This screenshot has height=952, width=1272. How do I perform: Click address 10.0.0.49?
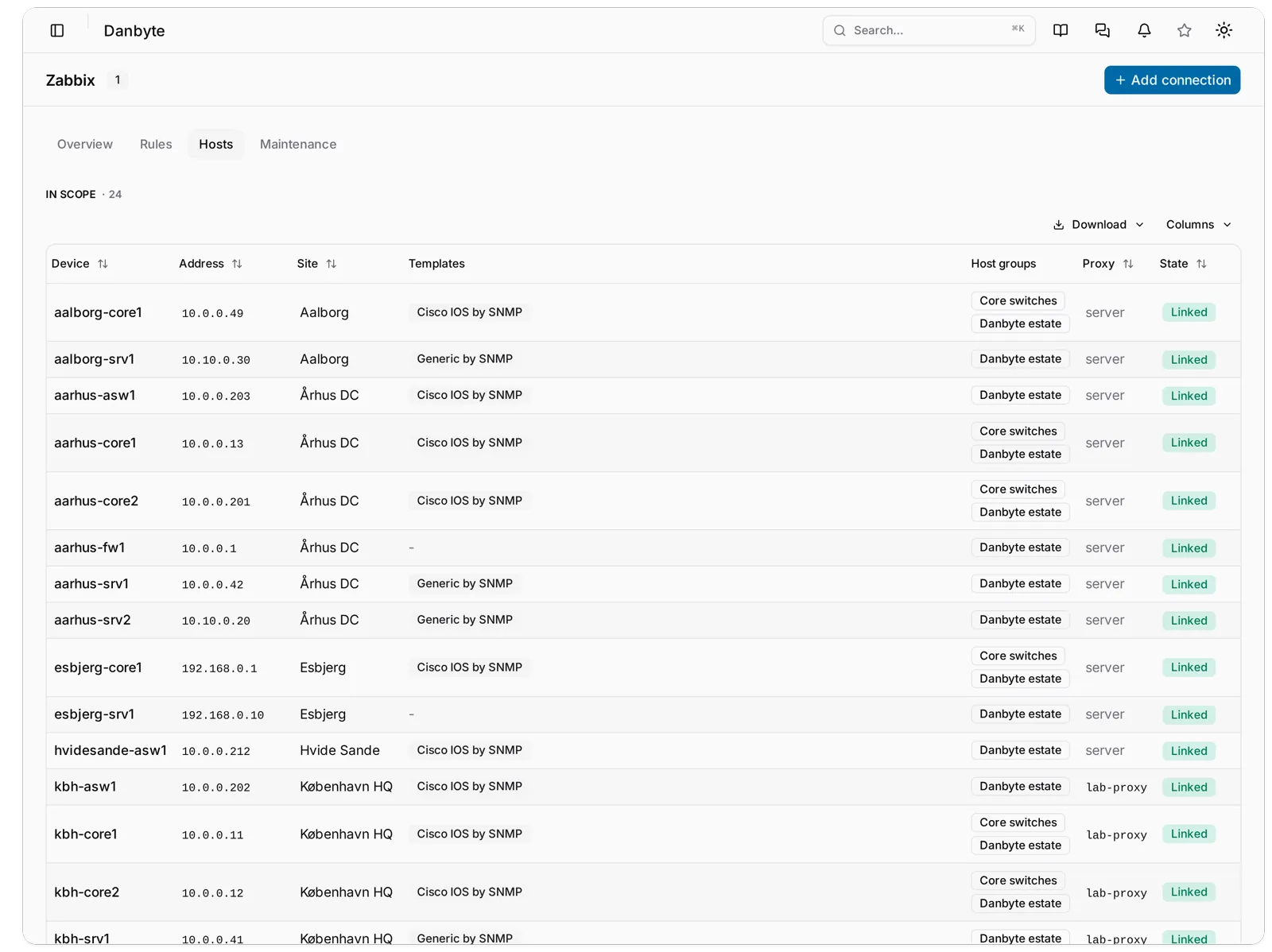(x=212, y=313)
